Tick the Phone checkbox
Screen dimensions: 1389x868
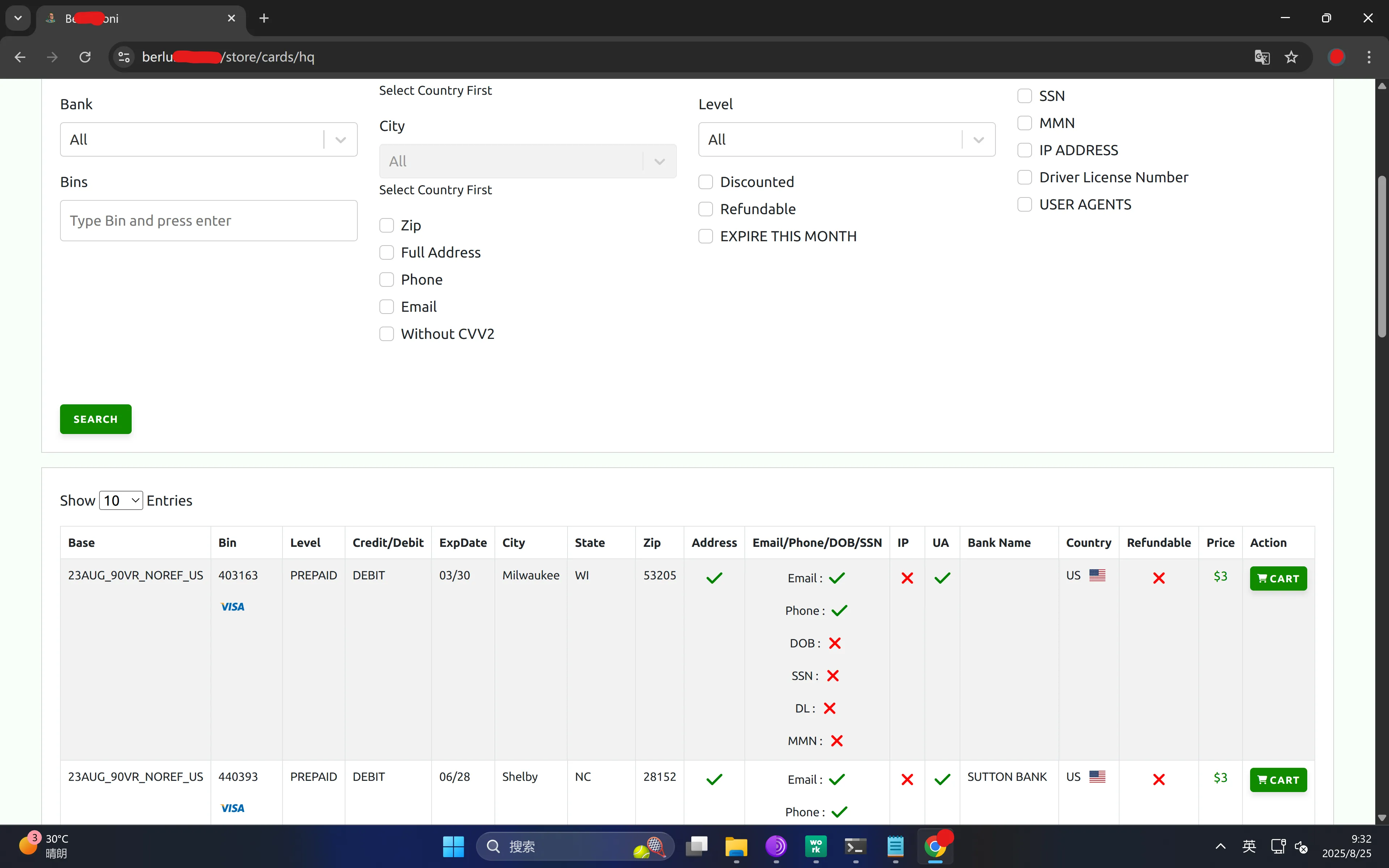(x=387, y=280)
